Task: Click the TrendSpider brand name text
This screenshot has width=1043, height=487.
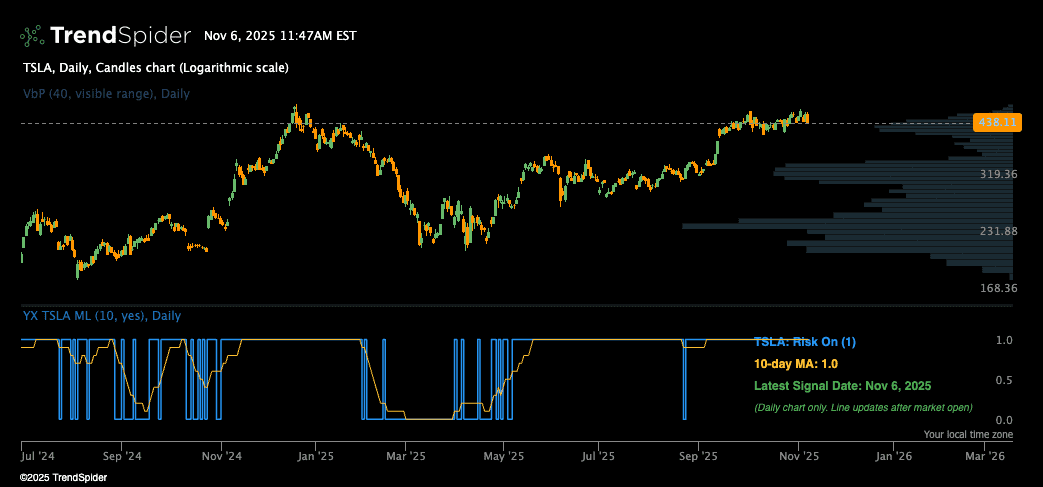Action: [120, 36]
